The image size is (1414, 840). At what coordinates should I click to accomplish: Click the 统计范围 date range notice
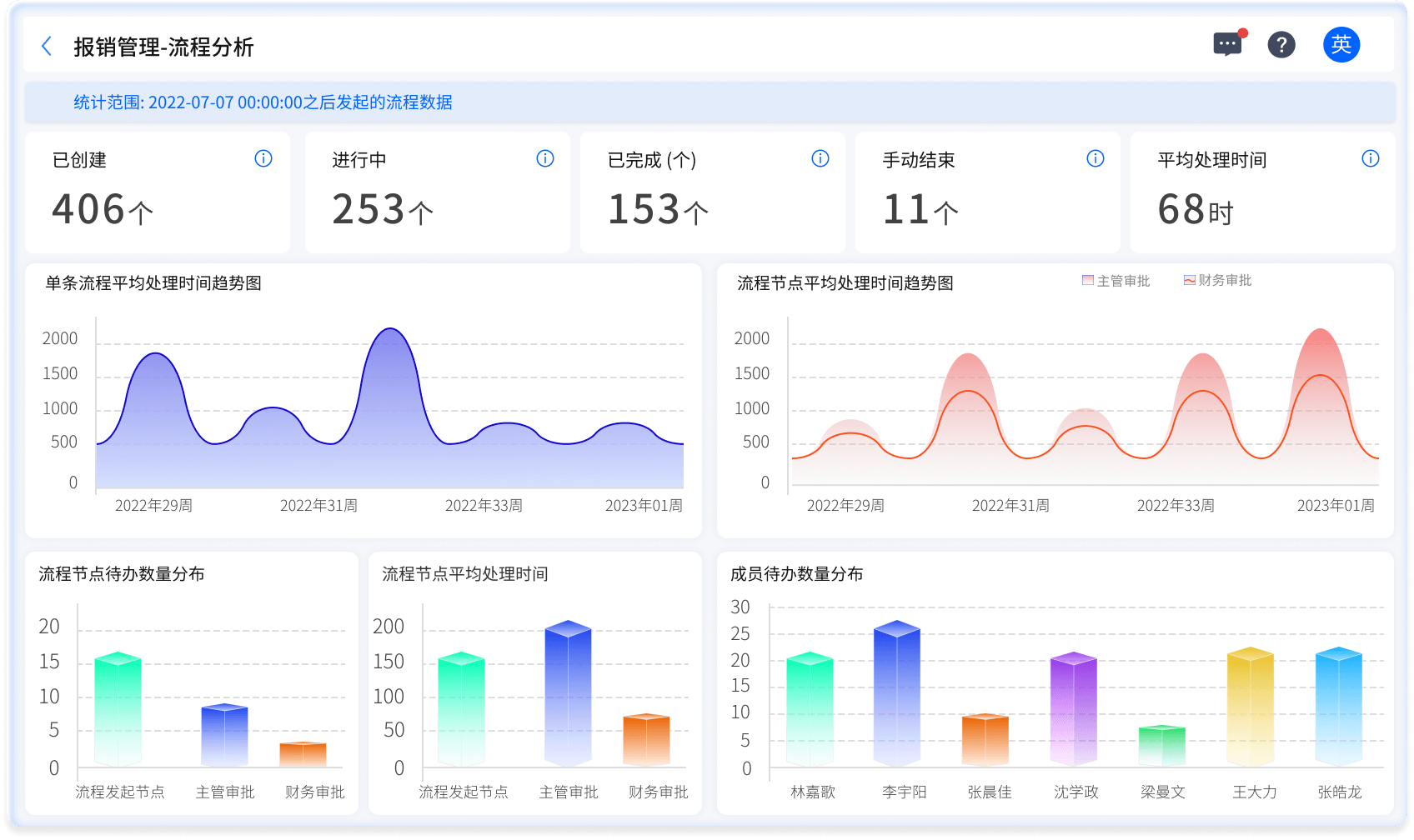pyautogui.click(x=710, y=102)
